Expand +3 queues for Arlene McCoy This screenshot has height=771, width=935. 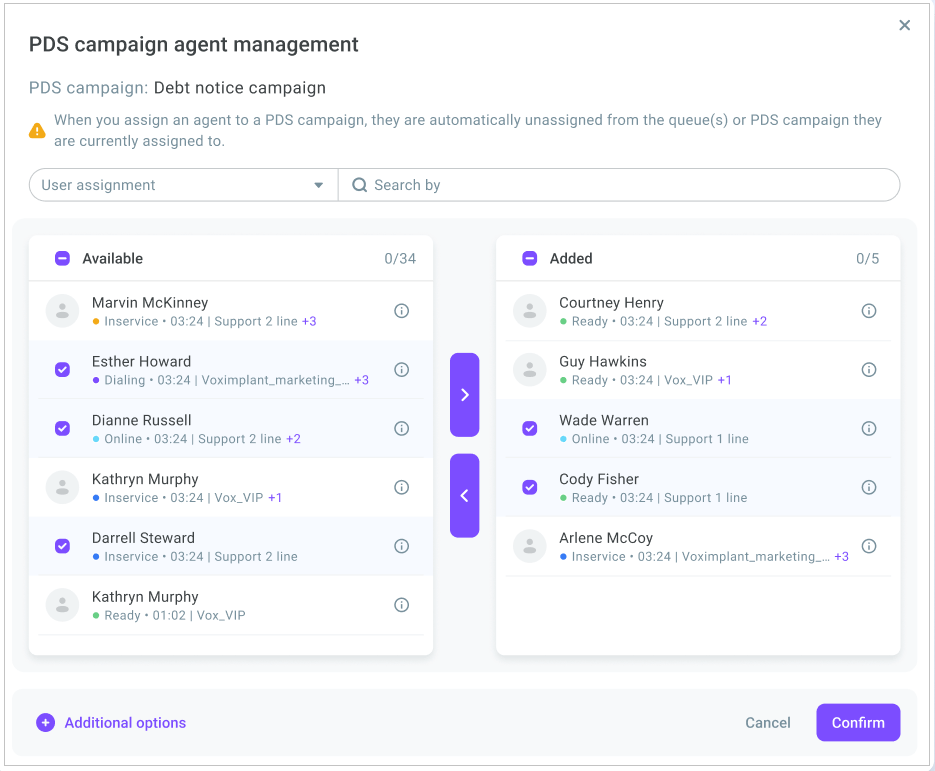pos(841,556)
